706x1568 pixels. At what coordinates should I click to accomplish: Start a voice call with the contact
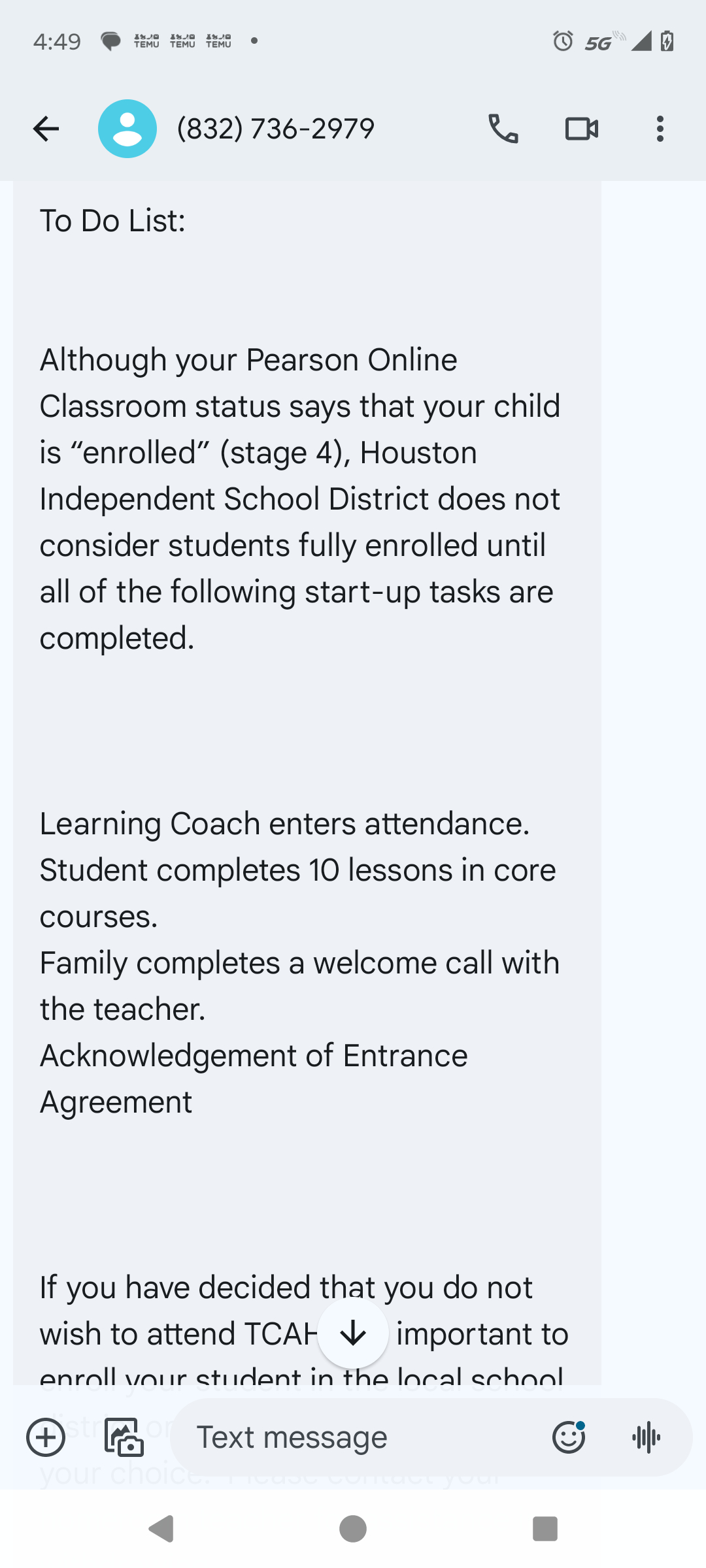point(503,129)
